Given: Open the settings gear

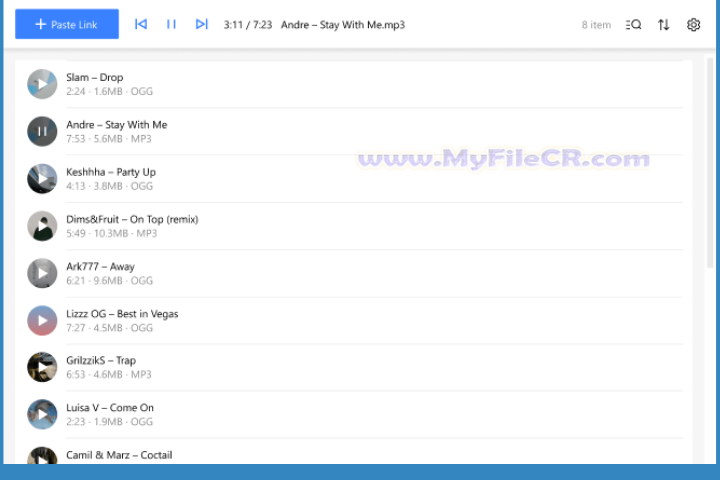Looking at the screenshot, I should (x=693, y=25).
